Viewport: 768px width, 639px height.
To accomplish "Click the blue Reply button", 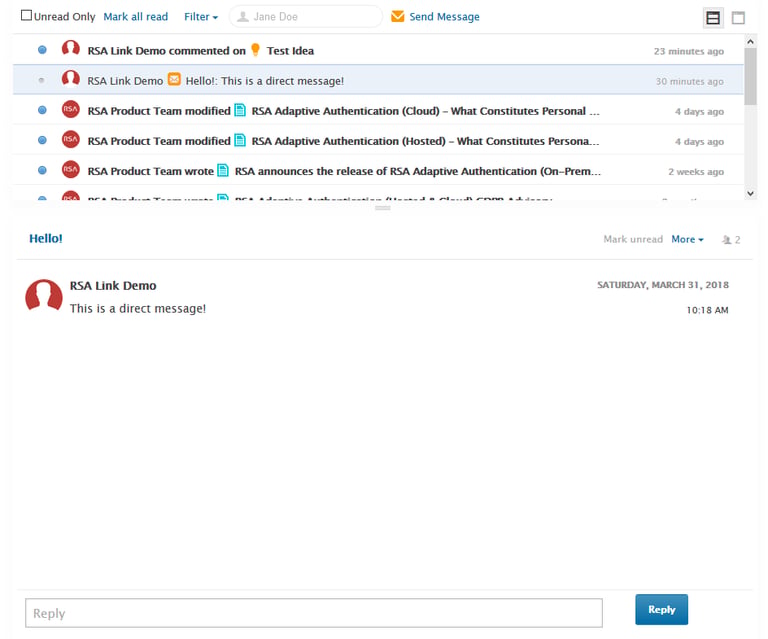I will pos(661,610).
